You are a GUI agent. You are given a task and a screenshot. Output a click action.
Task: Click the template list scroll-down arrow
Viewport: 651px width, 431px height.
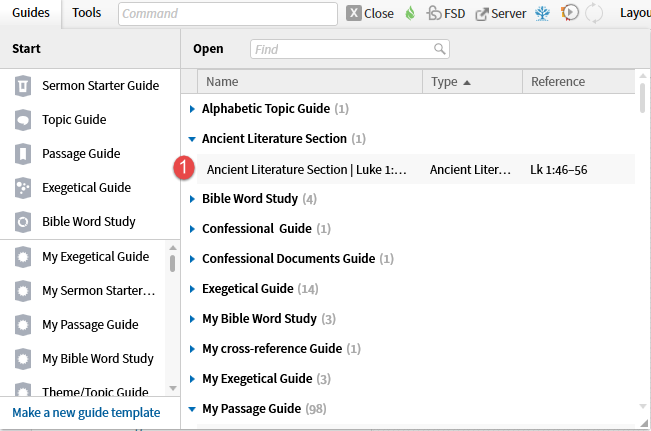[x=173, y=388]
